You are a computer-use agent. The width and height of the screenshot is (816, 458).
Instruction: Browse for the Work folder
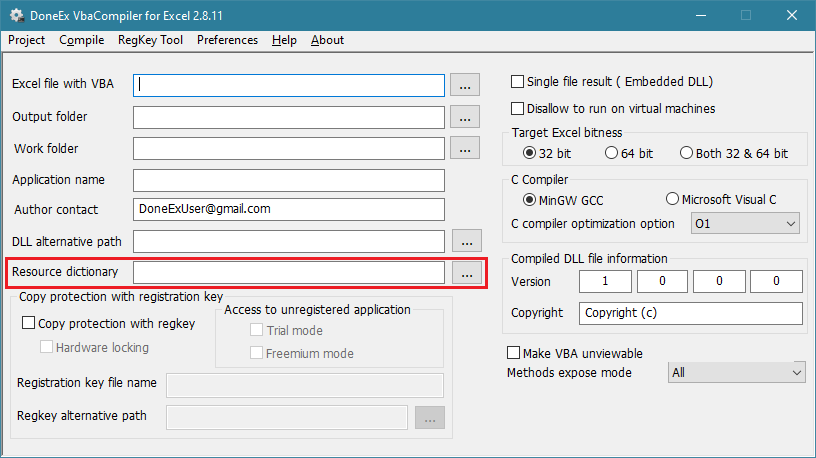pos(465,148)
